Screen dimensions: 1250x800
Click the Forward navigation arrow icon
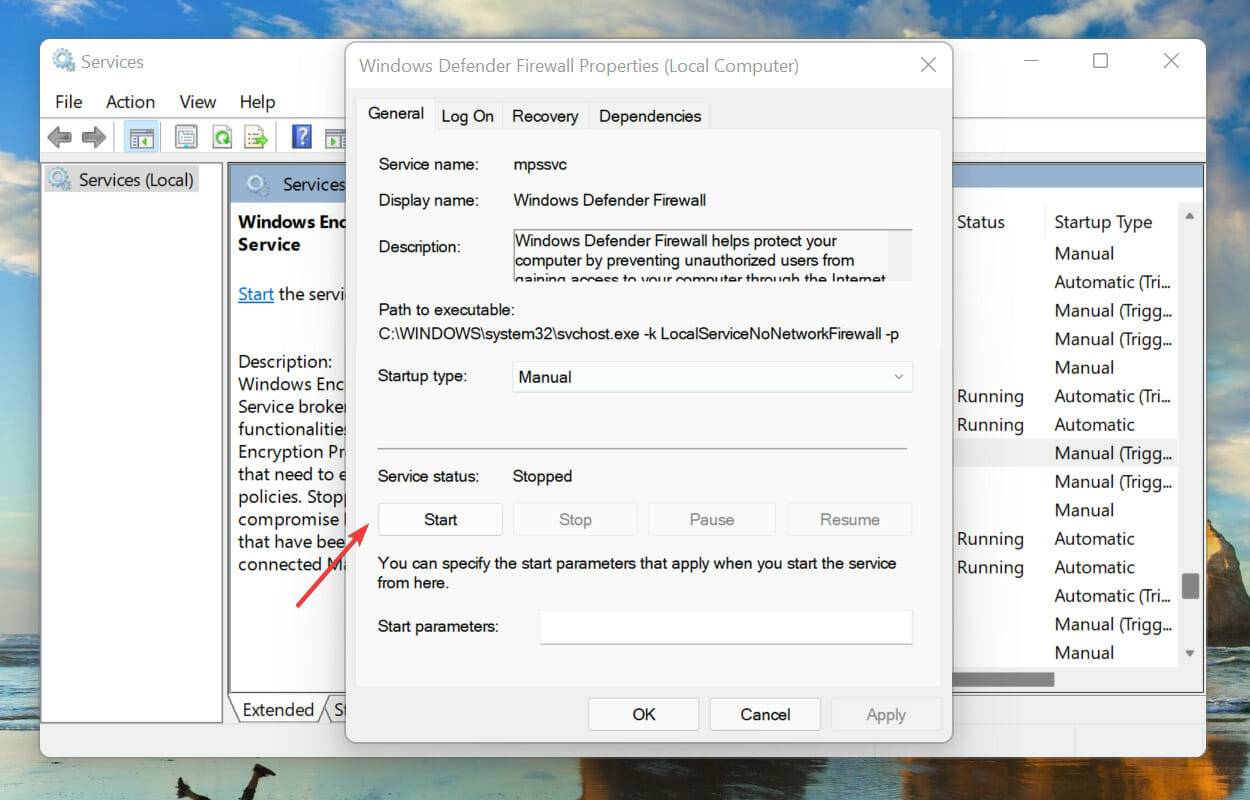click(x=95, y=136)
